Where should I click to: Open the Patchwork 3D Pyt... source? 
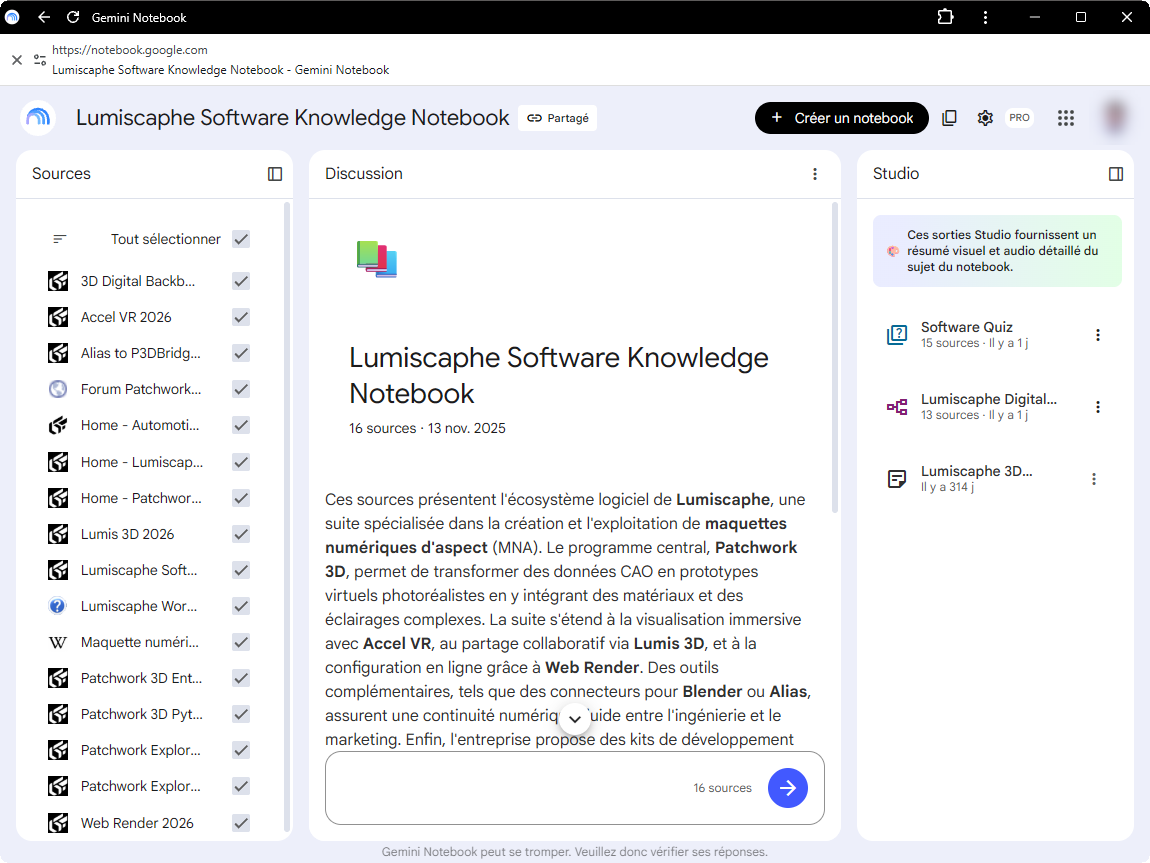pos(142,714)
